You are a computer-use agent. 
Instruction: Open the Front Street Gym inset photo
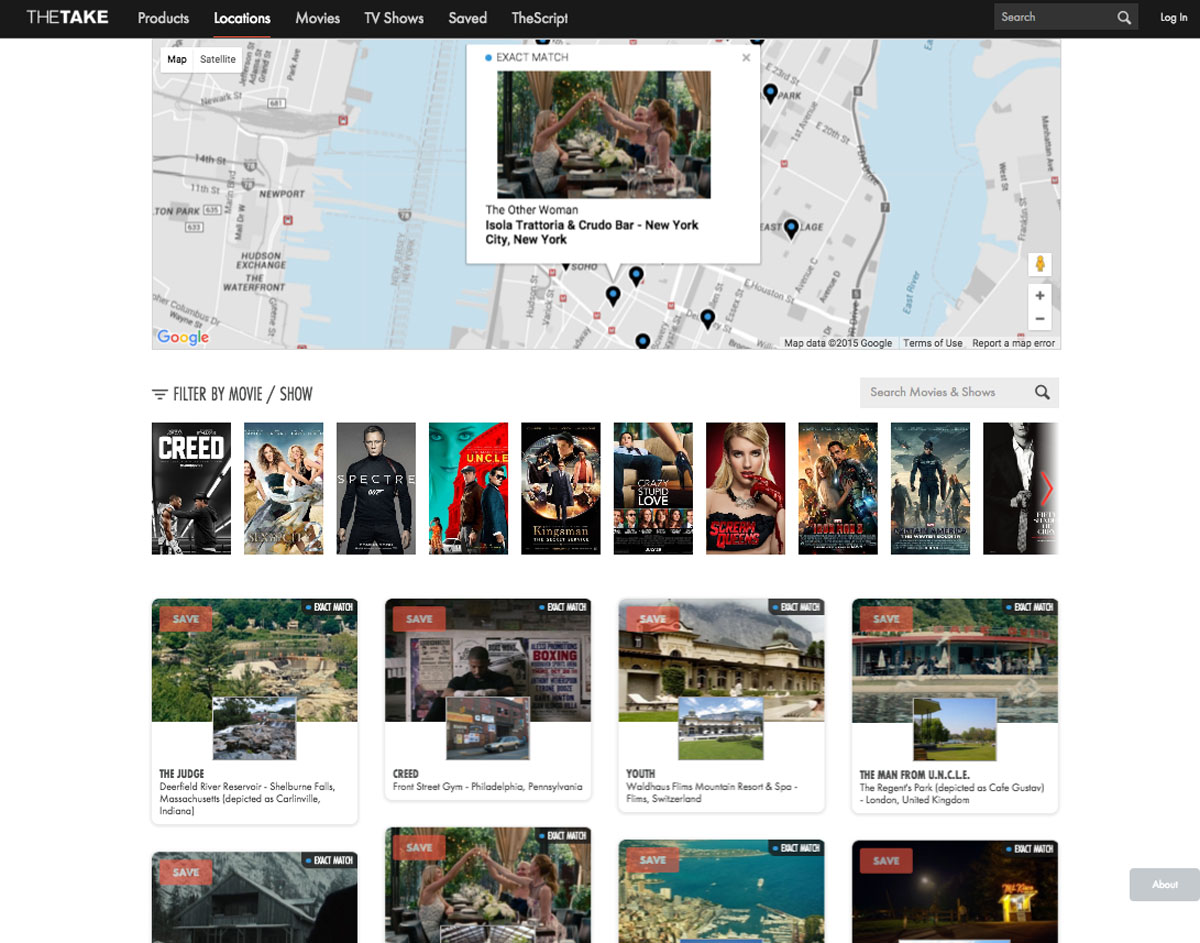[x=488, y=728]
